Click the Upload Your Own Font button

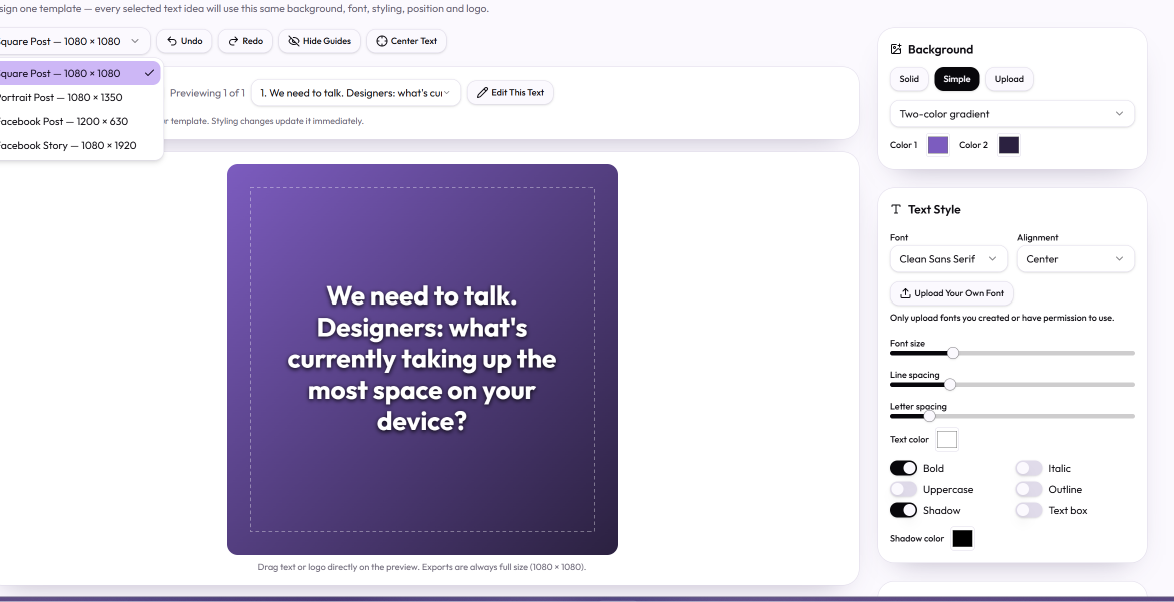pyautogui.click(x=952, y=293)
